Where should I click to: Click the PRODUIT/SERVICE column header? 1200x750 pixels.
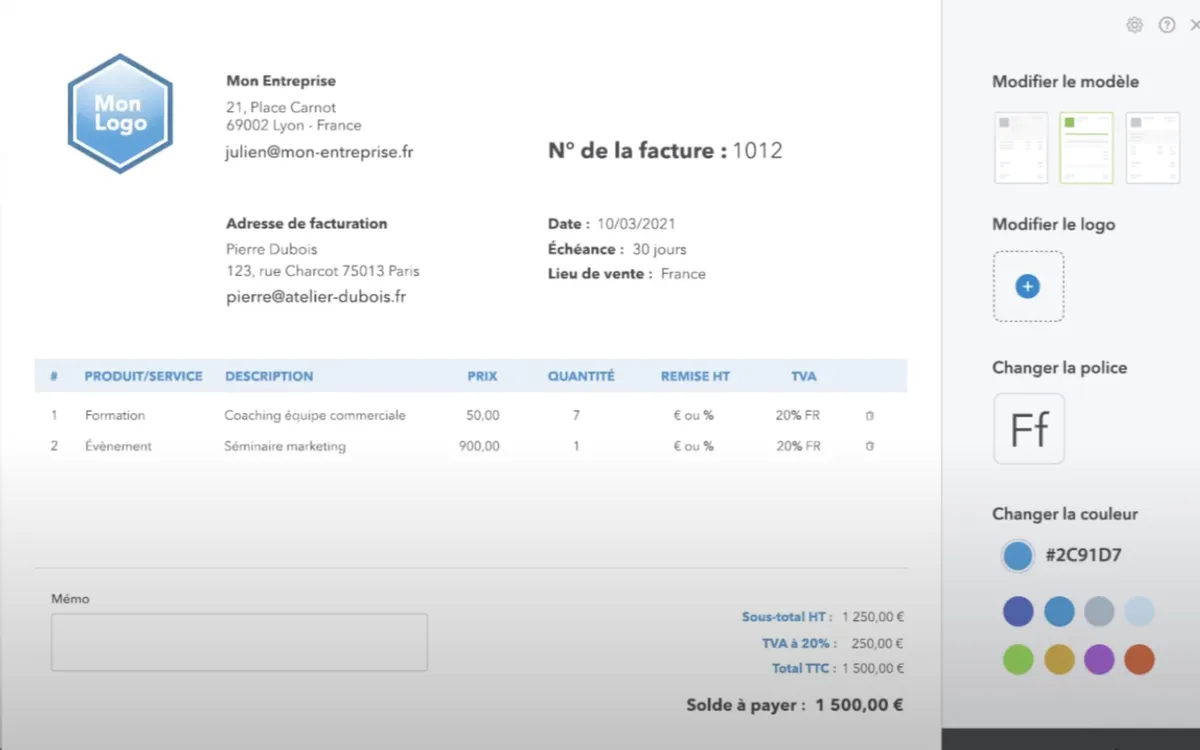(143, 376)
